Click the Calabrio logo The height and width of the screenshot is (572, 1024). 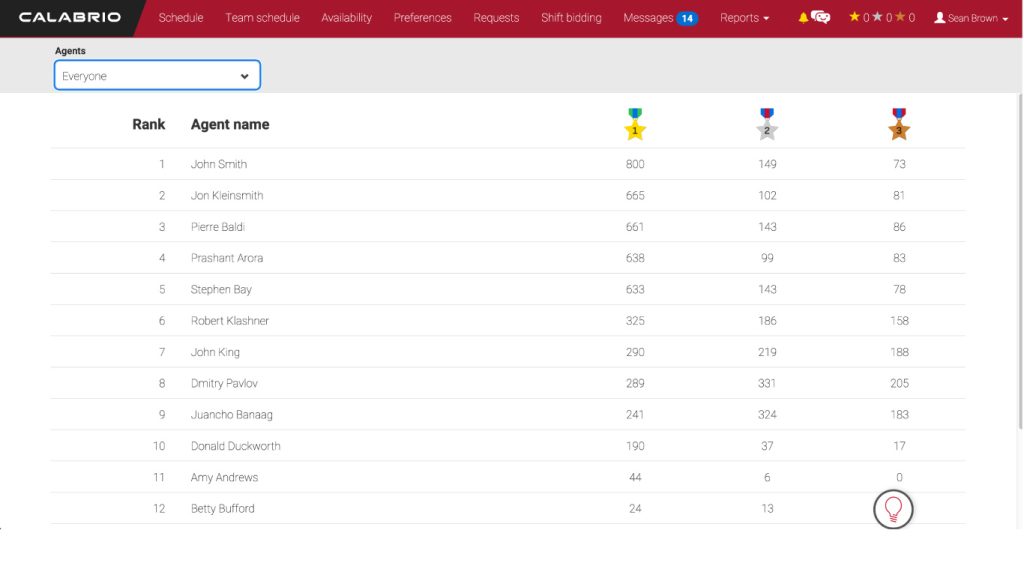[70, 18]
